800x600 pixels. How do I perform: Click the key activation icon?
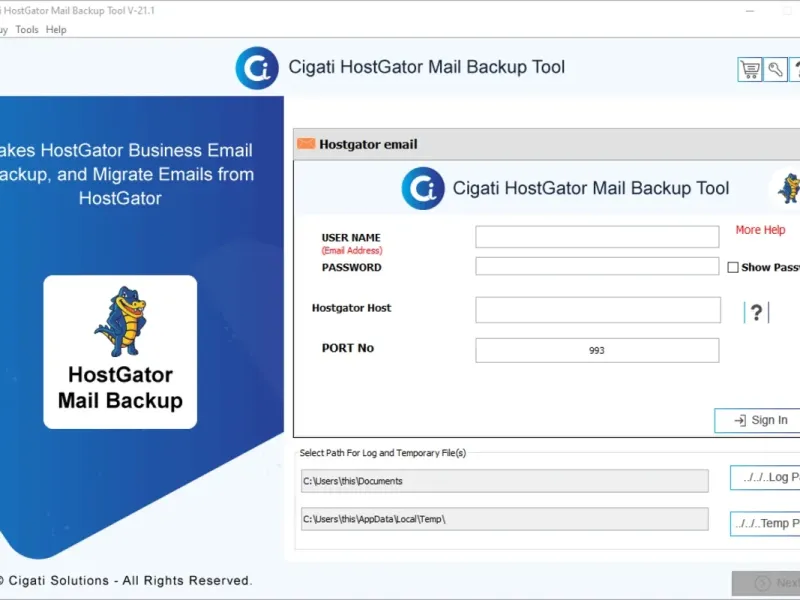pyautogui.click(x=775, y=69)
